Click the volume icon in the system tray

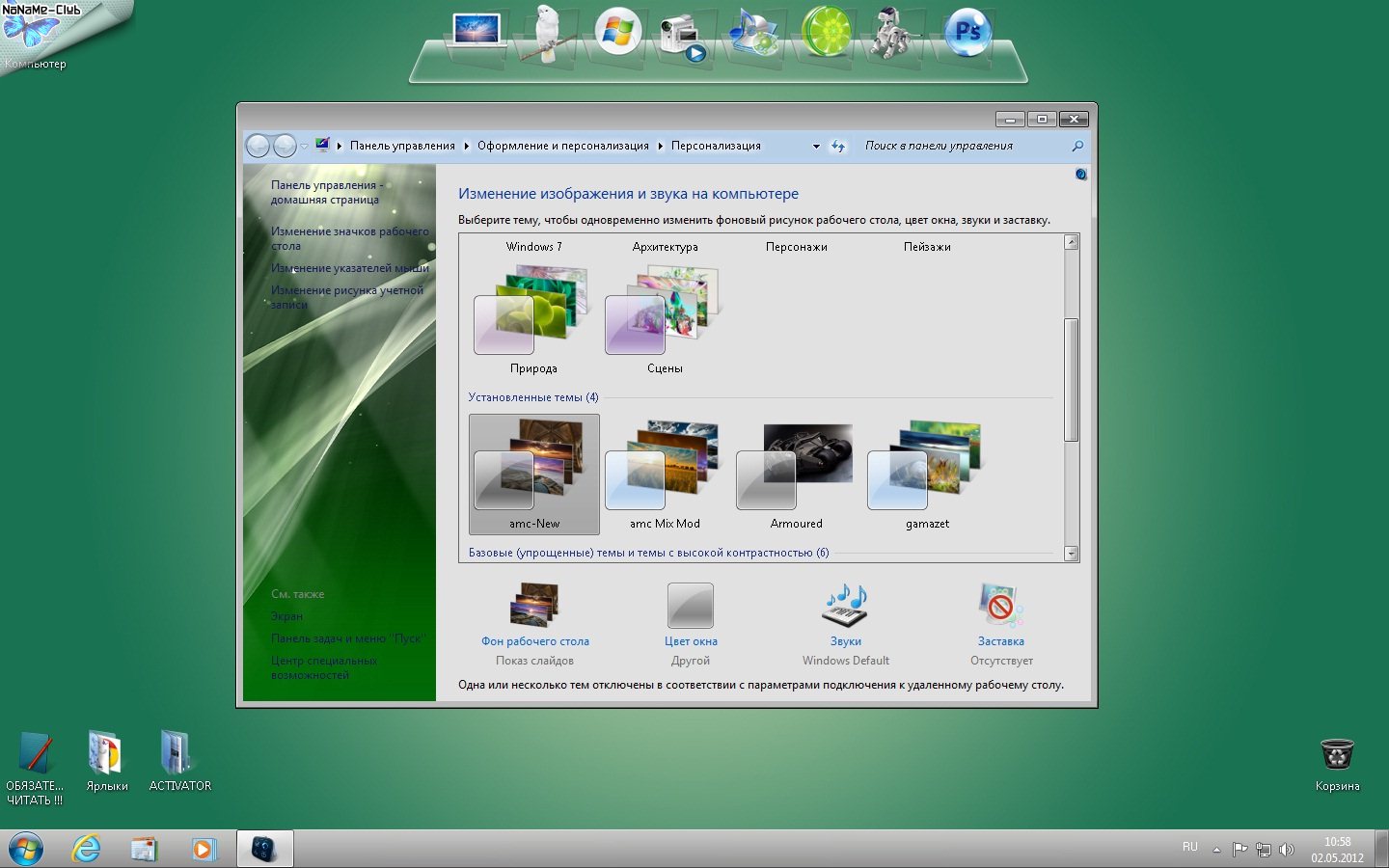point(1286,850)
